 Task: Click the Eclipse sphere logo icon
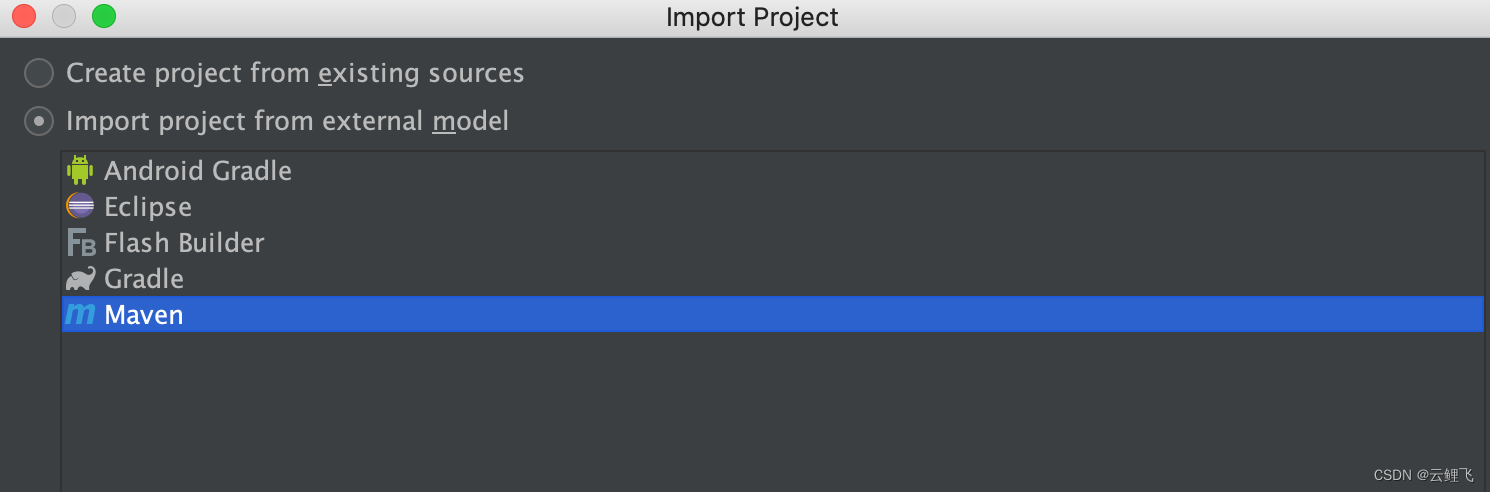pos(80,206)
